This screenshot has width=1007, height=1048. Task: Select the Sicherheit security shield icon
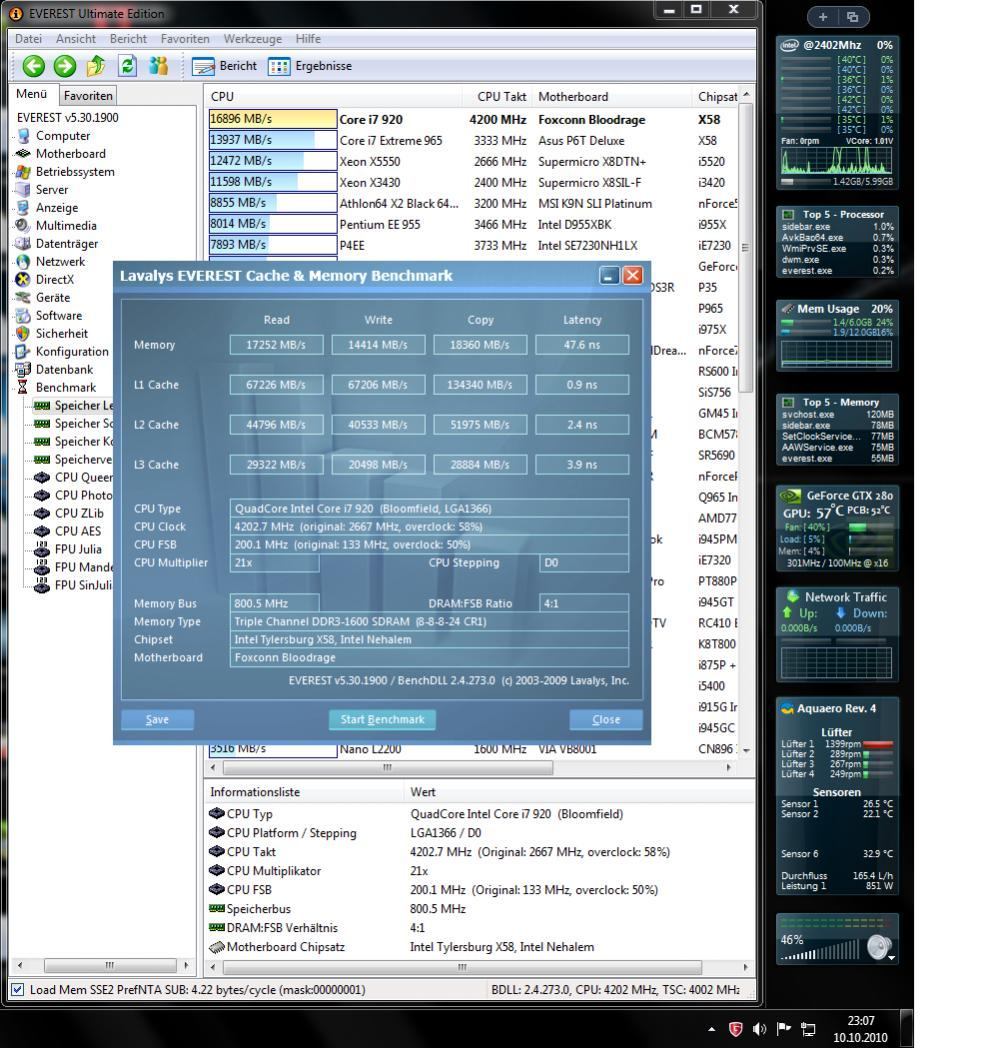pyautogui.click(x=23, y=334)
